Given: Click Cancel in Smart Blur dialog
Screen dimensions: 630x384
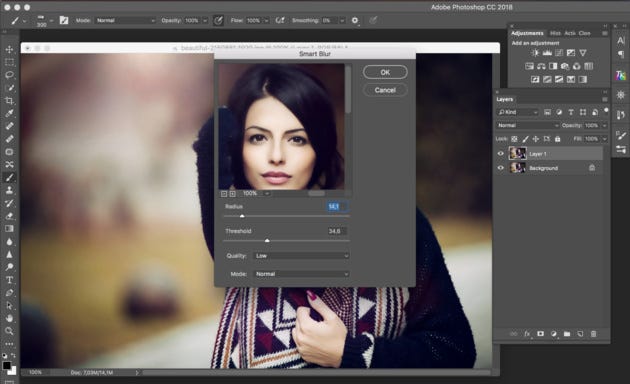Looking at the screenshot, I should 385,90.
